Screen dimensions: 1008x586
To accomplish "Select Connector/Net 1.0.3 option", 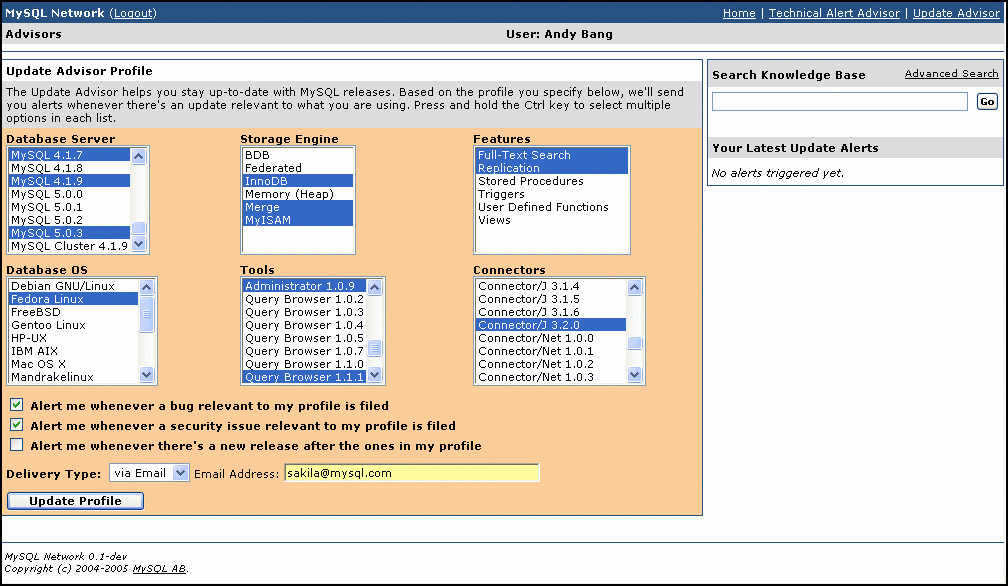I will [x=551, y=377].
